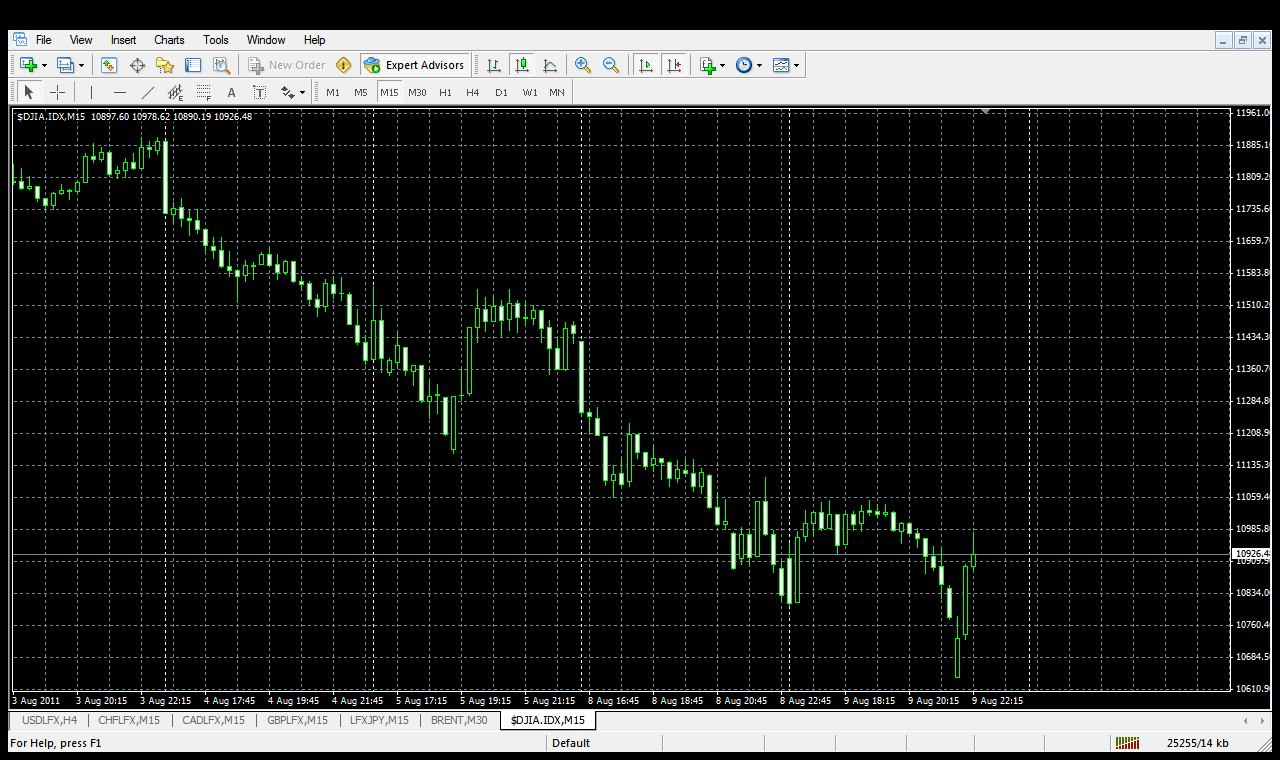The width and height of the screenshot is (1280, 760).
Task: Switch to H4 timeframe
Action: click(x=473, y=92)
